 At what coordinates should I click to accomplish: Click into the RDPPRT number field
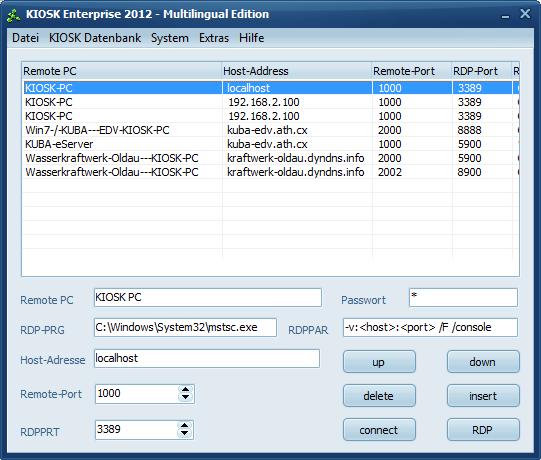point(137,430)
